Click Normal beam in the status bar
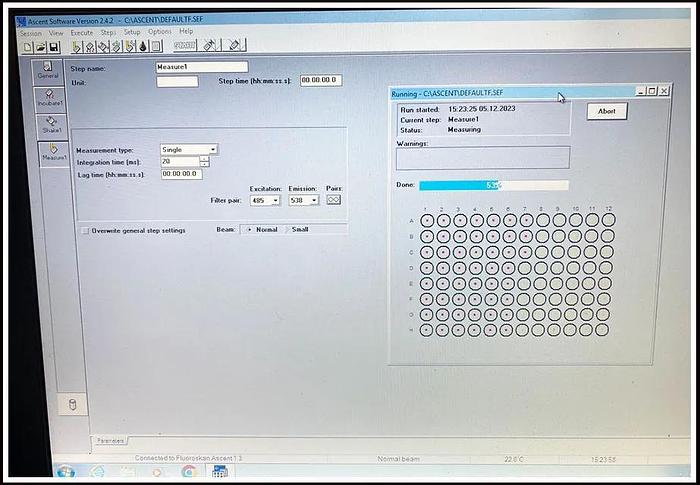Viewport: 700px width, 485px height. (399, 459)
